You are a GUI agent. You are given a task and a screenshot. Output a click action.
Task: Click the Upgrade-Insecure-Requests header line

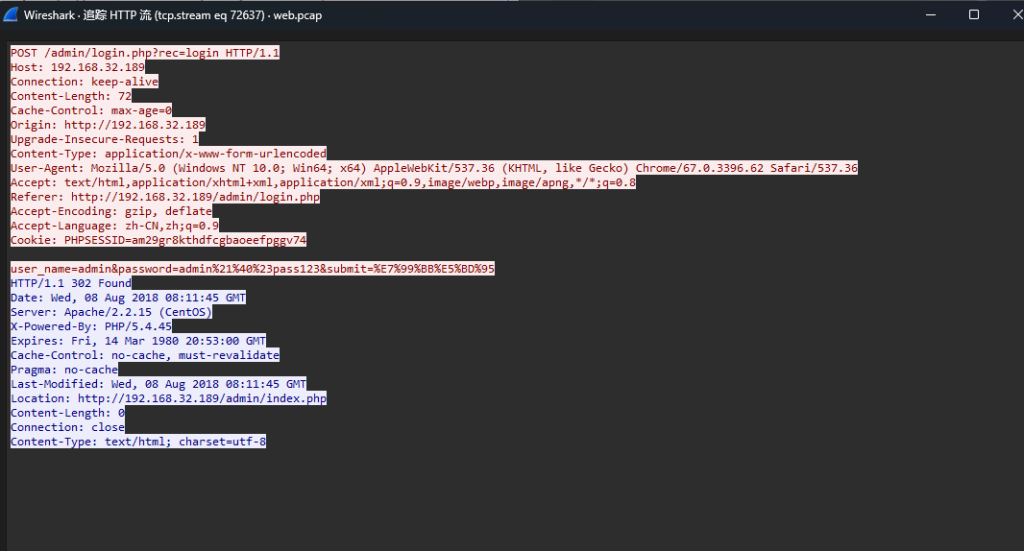click(x=104, y=139)
